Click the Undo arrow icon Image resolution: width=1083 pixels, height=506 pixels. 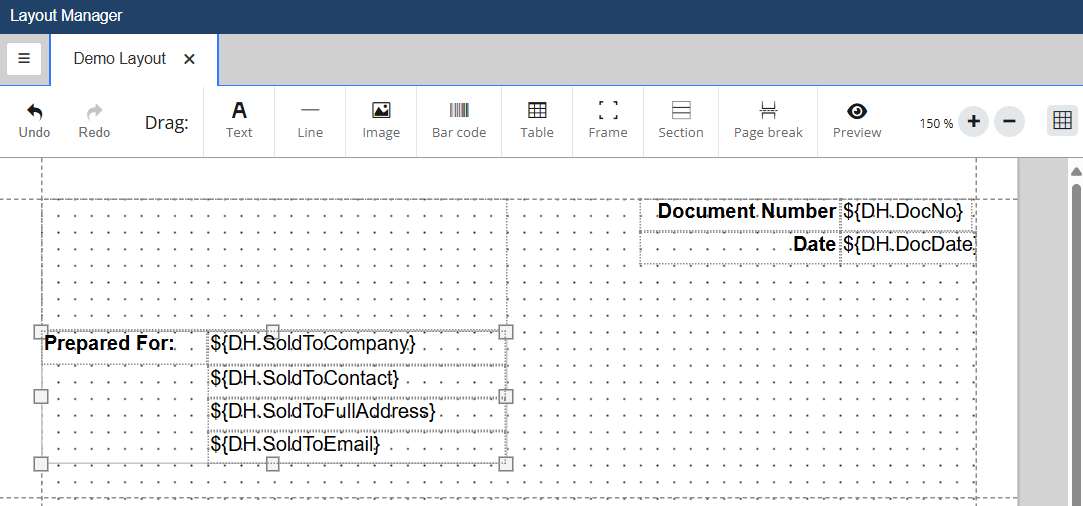[x=34, y=112]
